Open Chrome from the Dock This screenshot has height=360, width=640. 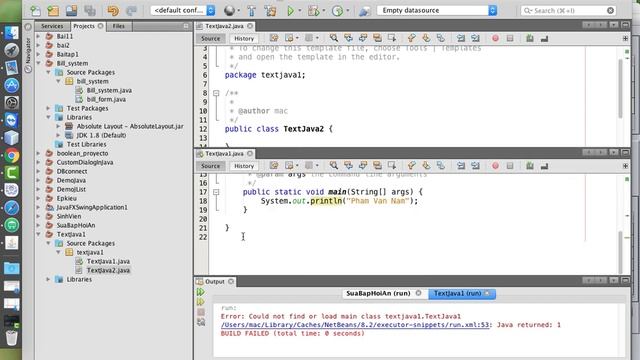[x=11, y=156]
